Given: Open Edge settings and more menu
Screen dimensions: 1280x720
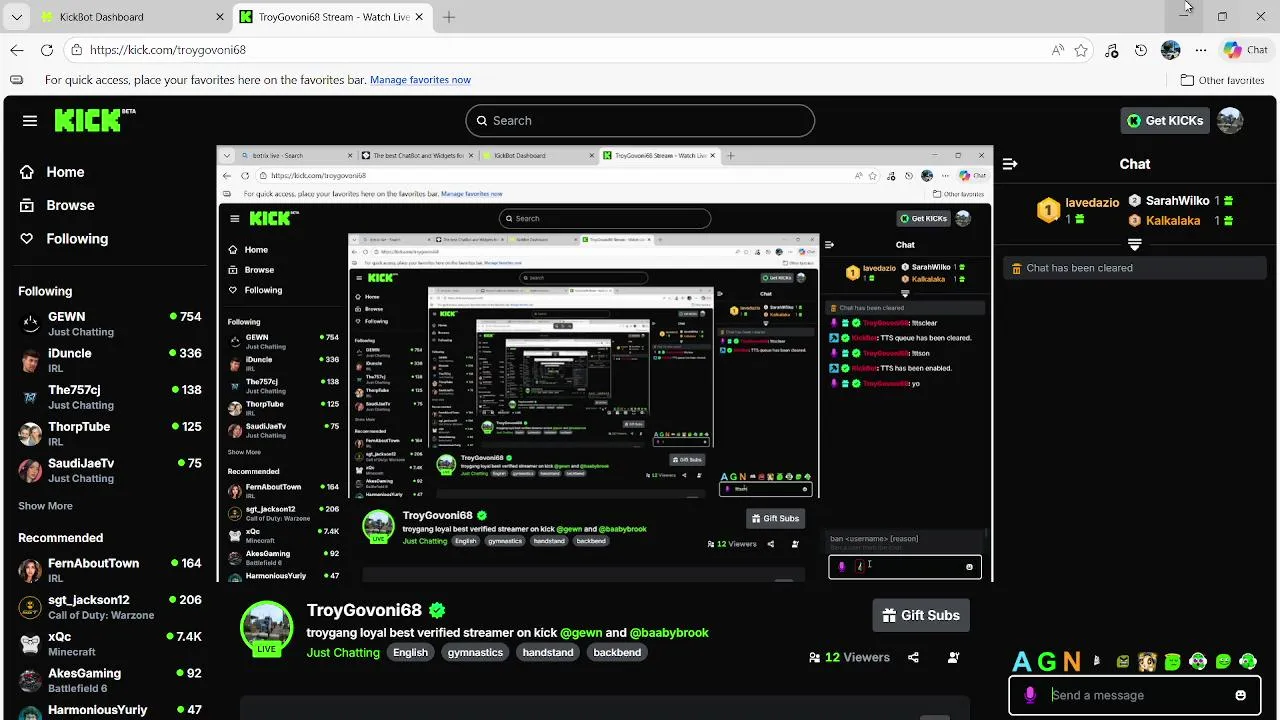Looking at the screenshot, I should coord(1201,50).
